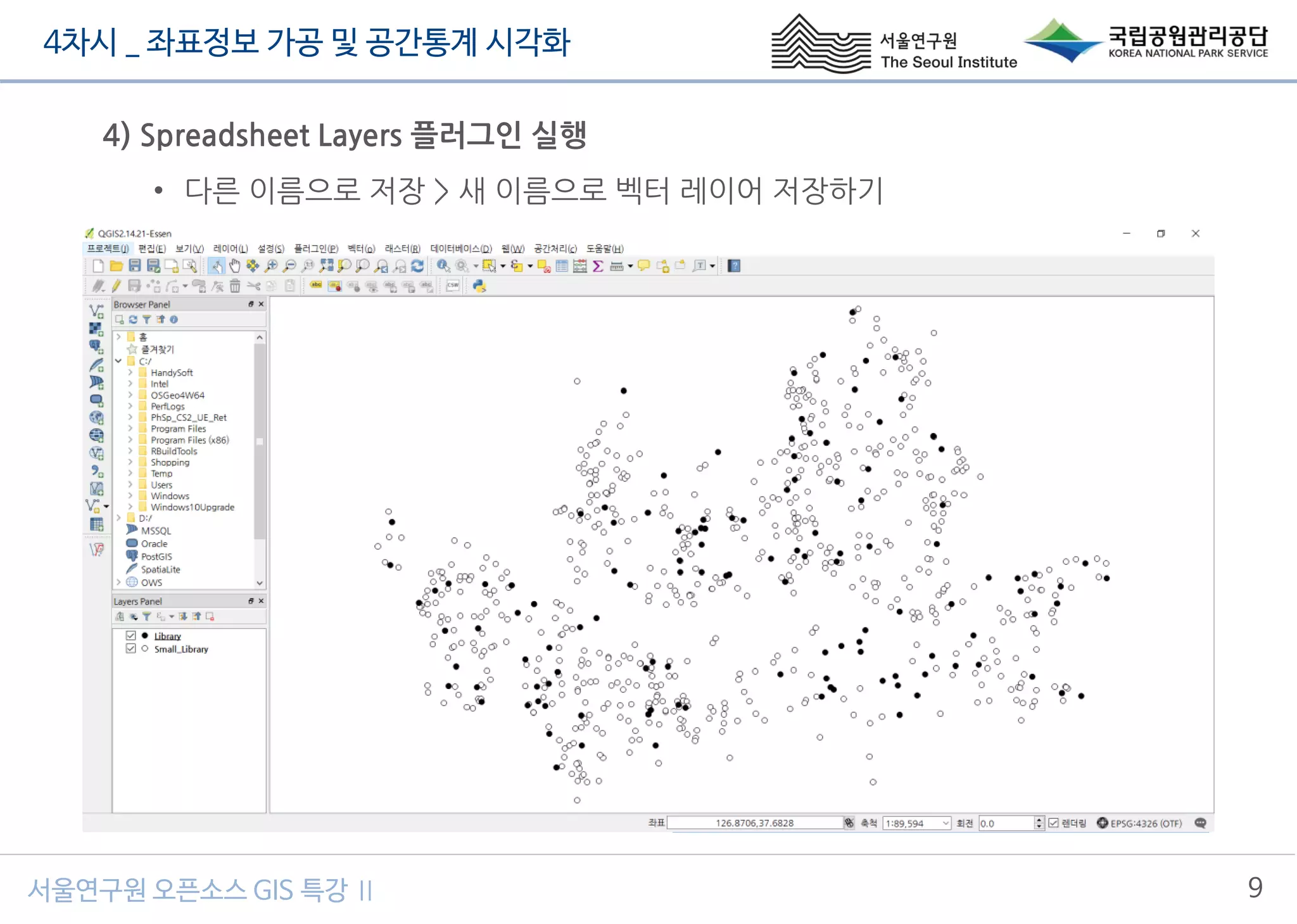1297x924 pixels.
Task: Expand the Users folder
Action: (x=130, y=484)
